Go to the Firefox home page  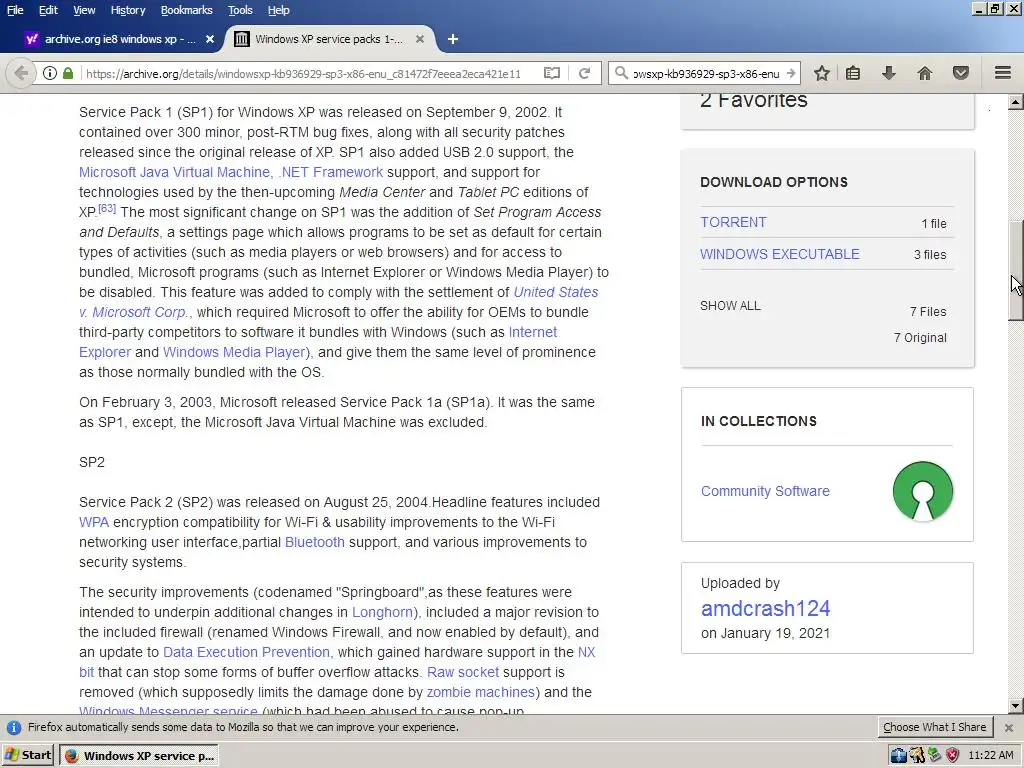point(924,73)
